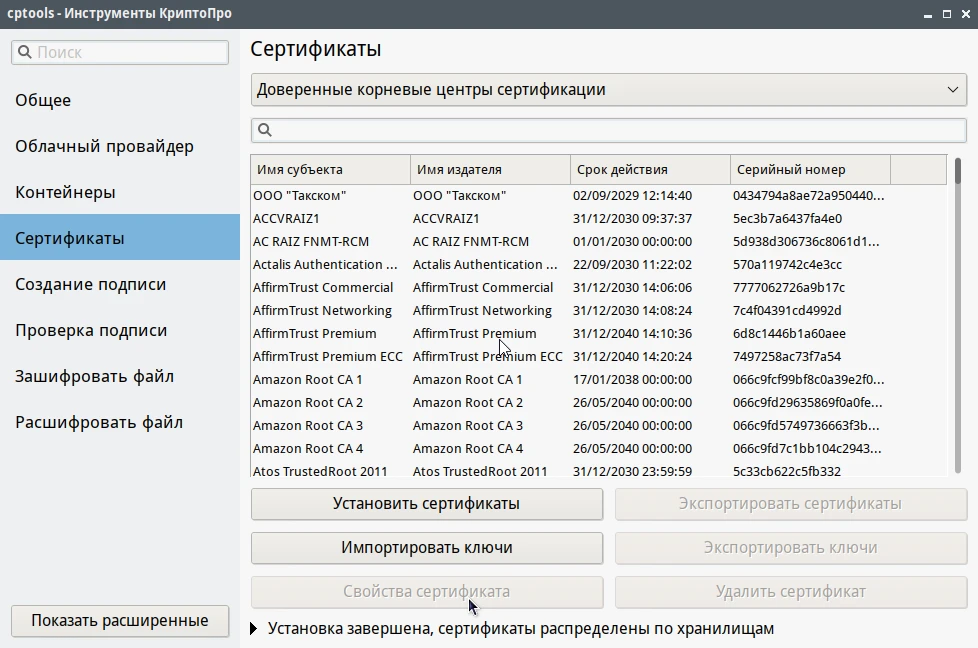Click expiry date 22/09/2030 11:22:02

click(x=632, y=265)
